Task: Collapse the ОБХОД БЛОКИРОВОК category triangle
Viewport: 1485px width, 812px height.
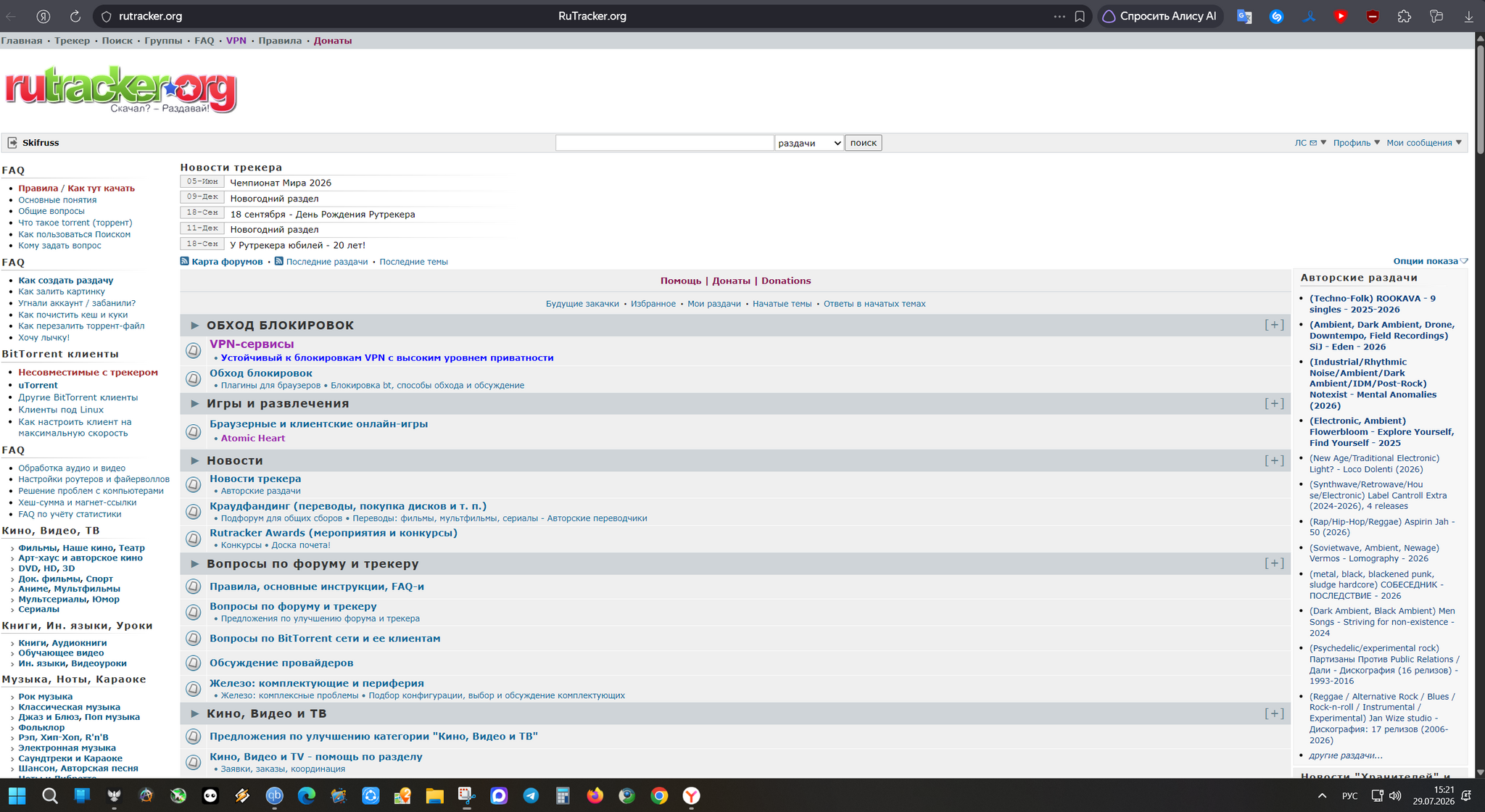Action: tap(194, 326)
